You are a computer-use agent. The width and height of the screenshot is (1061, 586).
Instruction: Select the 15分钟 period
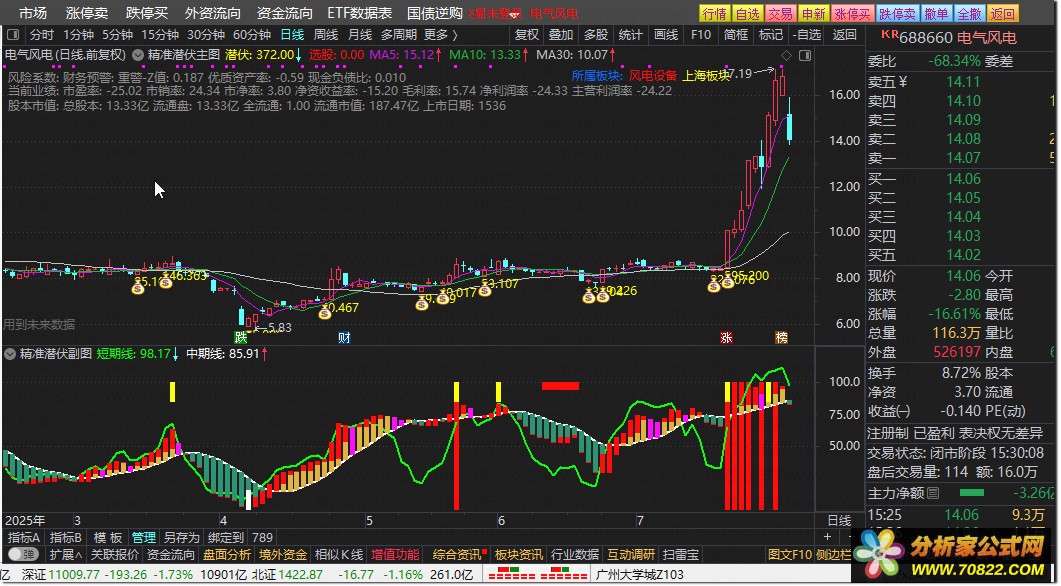click(160, 35)
